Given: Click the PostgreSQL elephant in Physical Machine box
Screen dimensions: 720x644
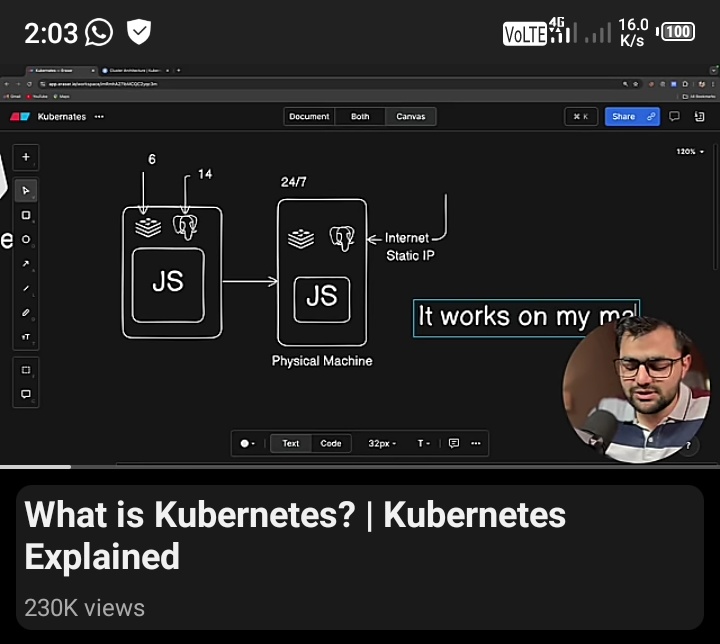Looking at the screenshot, I should (342, 238).
